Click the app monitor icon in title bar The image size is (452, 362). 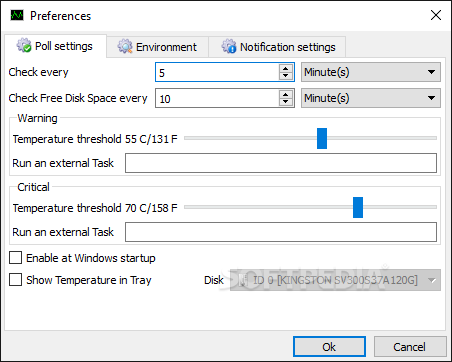(17, 15)
